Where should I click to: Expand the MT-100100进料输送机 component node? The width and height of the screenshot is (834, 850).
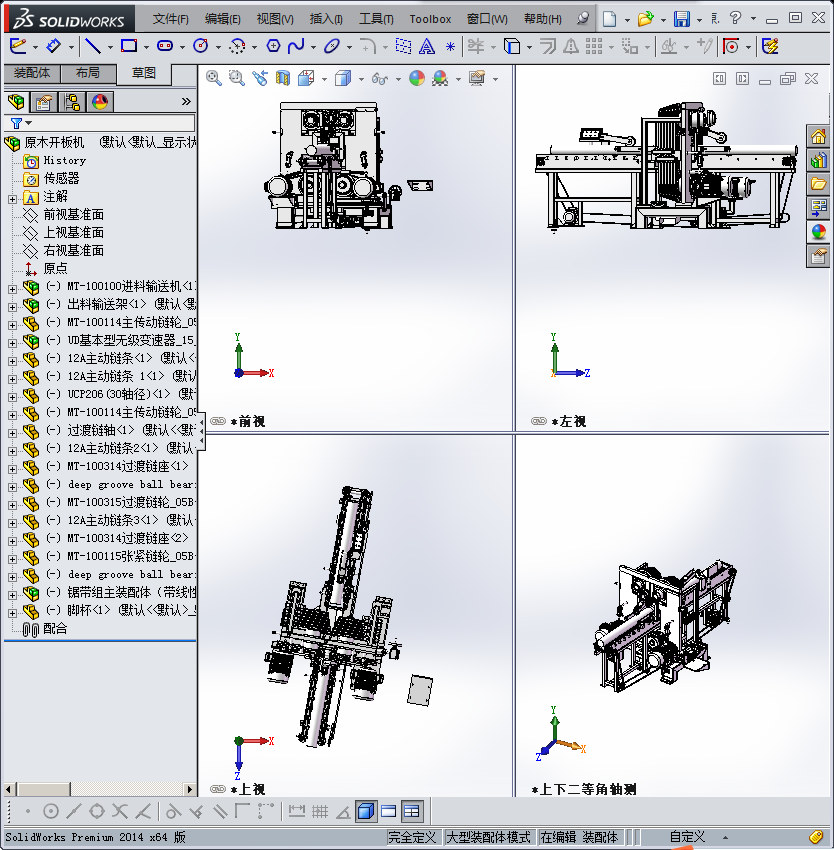pyautogui.click(x=12, y=287)
